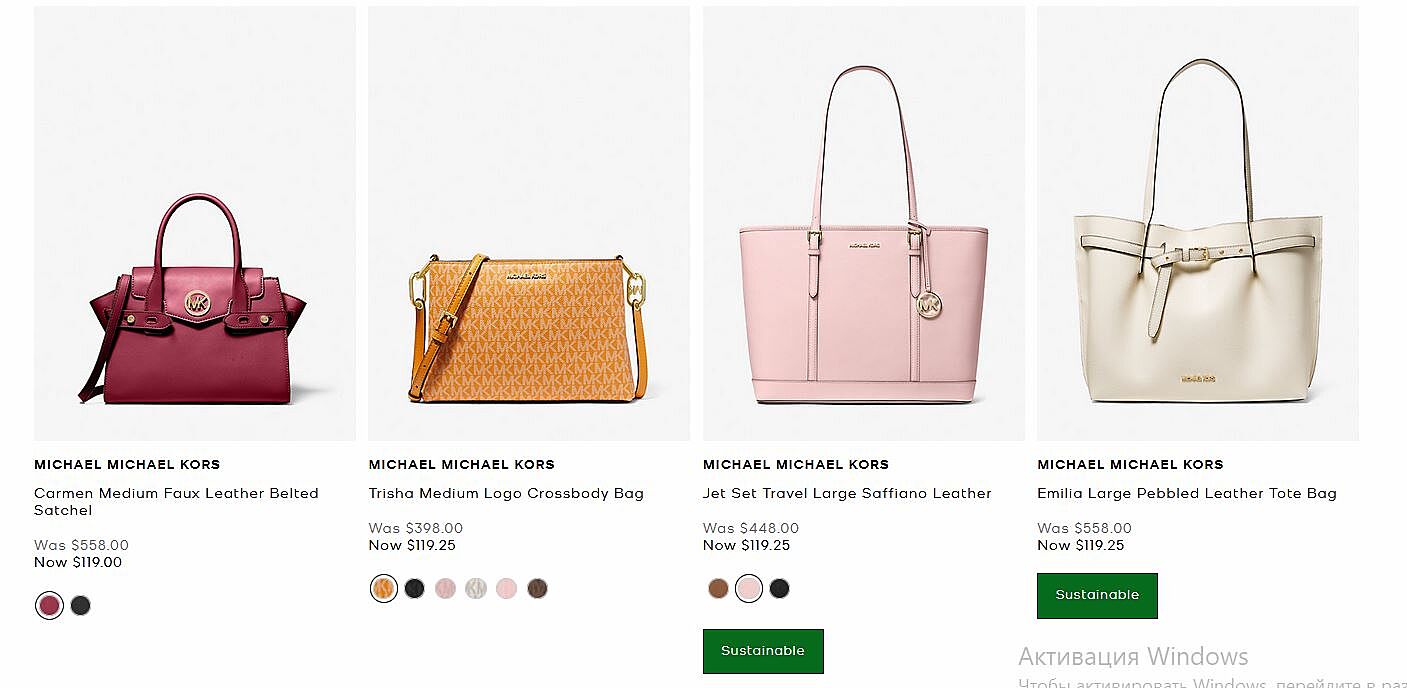Choose the cream logo swatch for Trisha bag
Image resolution: width=1407 pixels, height=688 pixels.
tap(476, 588)
